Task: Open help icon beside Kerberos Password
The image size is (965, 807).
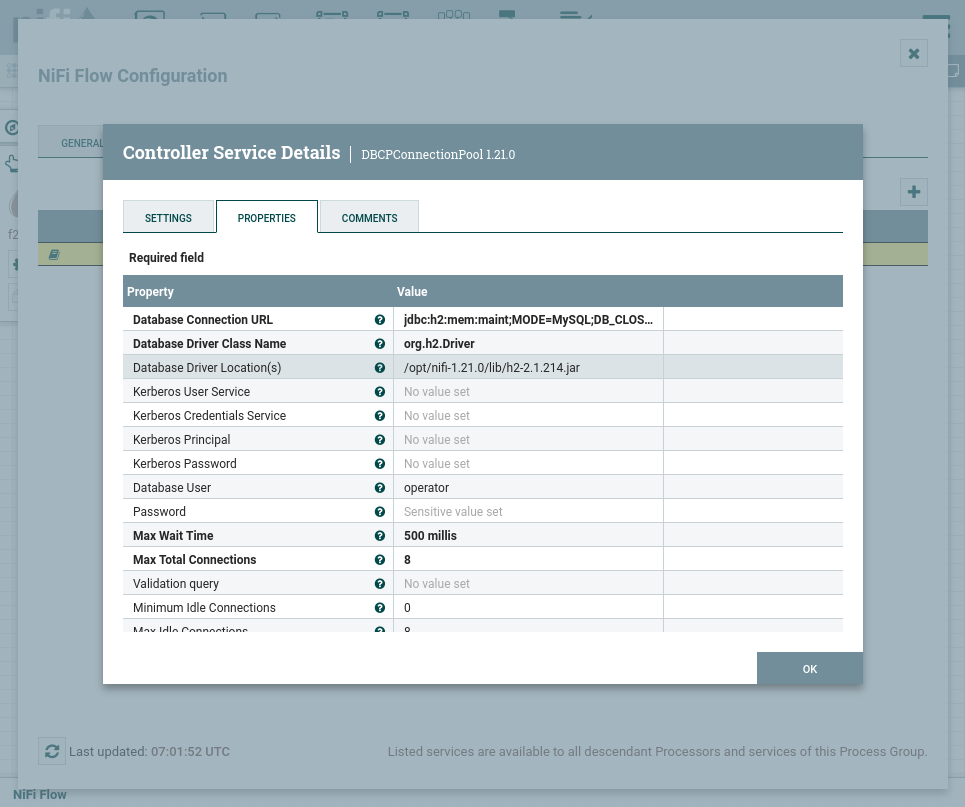Action: [x=380, y=464]
